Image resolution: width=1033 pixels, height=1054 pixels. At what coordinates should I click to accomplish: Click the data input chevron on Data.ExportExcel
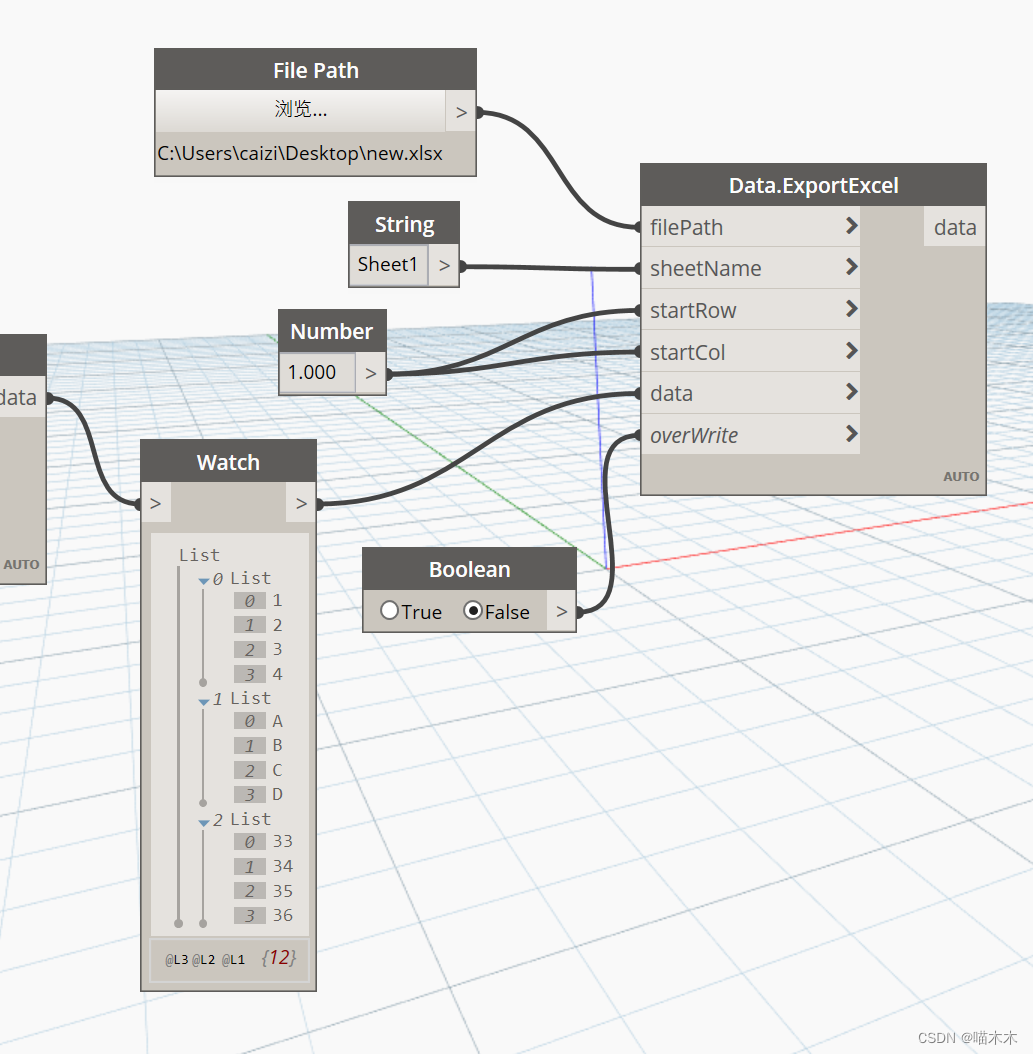(852, 391)
